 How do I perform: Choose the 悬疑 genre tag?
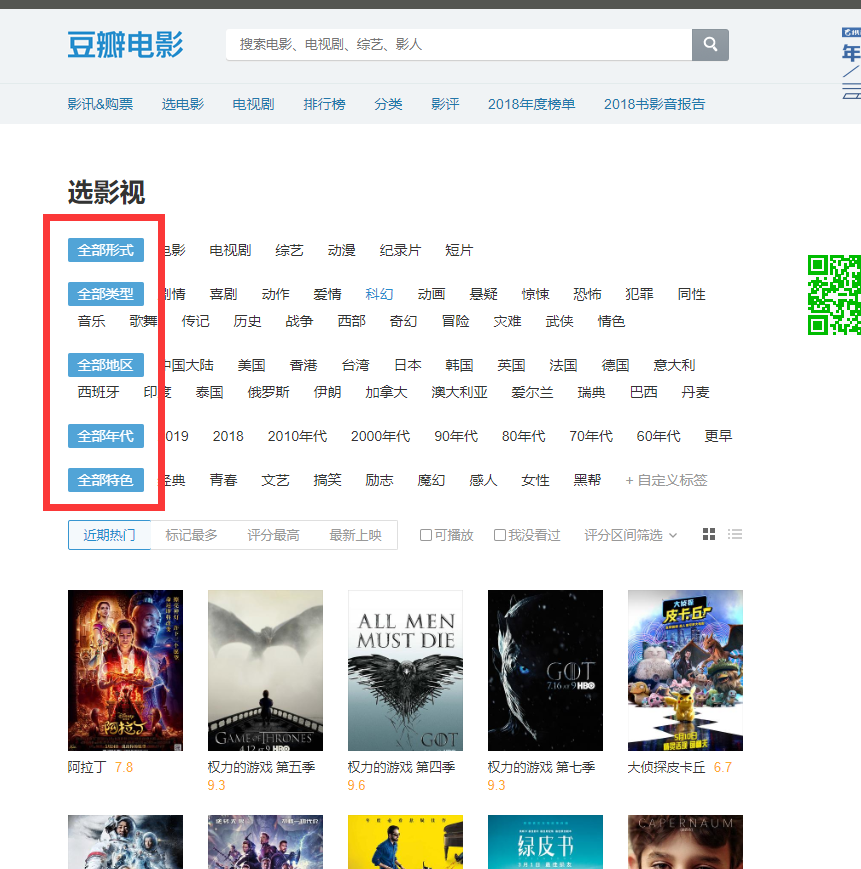coord(484,294)
